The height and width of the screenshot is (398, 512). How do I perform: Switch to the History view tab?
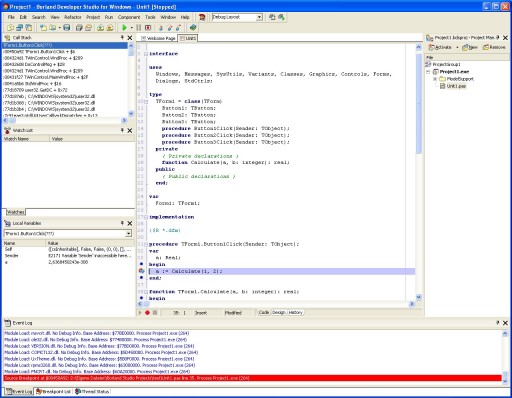coord(295,312)
